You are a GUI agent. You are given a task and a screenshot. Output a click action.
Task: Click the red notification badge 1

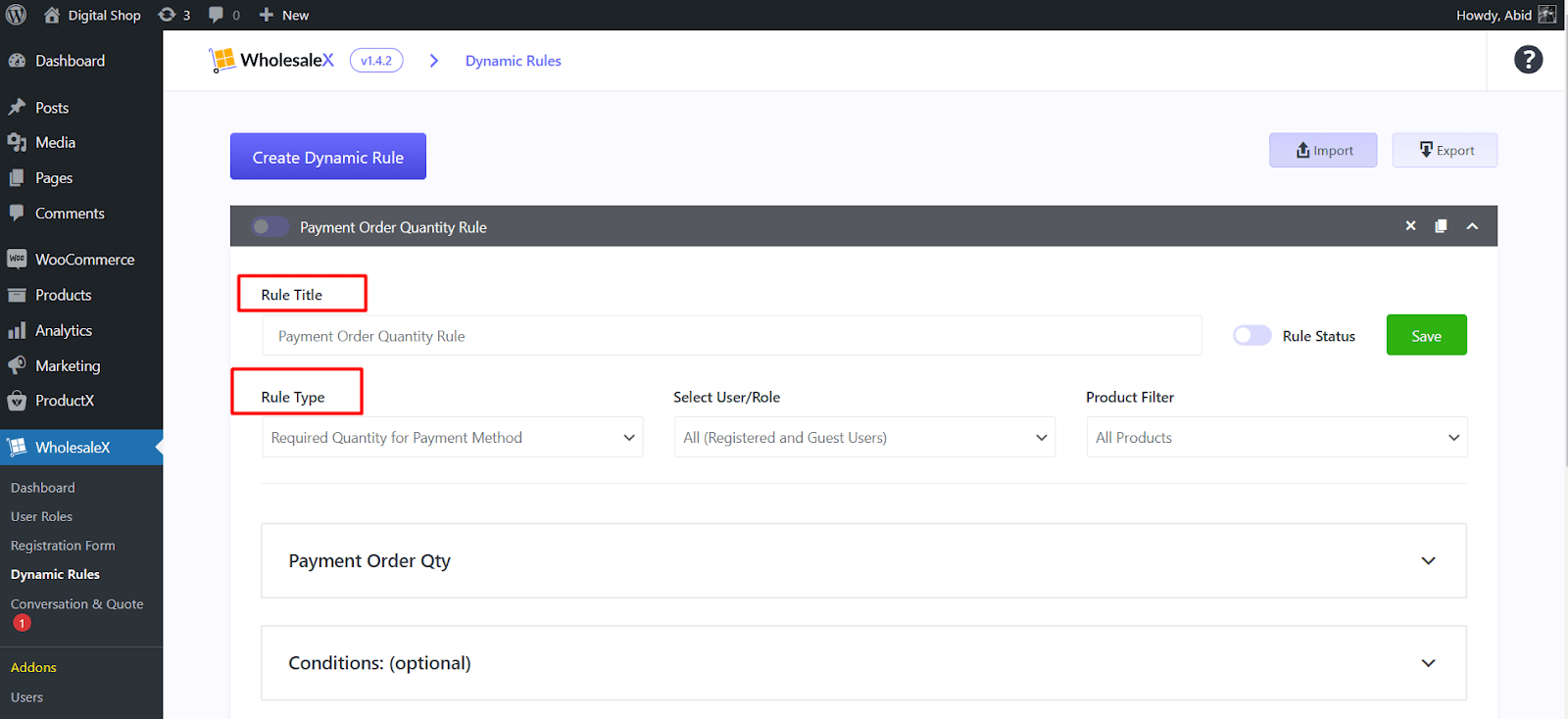click(x=22, y=623)
